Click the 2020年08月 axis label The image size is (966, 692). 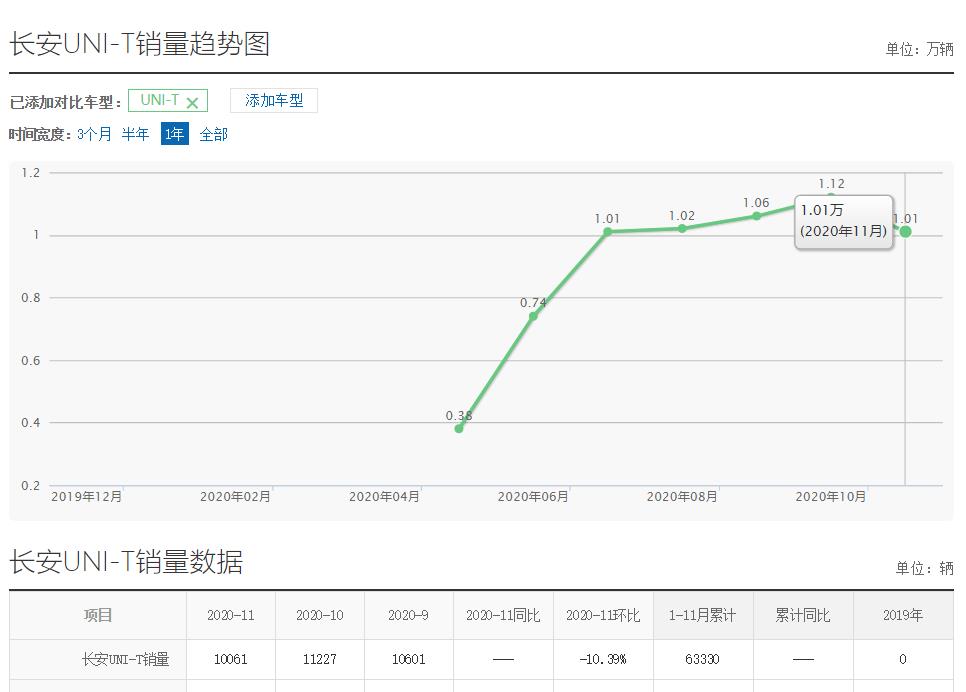coord(682,497)
